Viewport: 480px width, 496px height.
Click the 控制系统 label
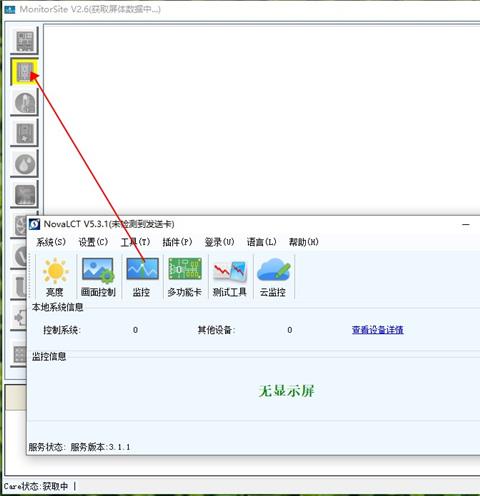[62, 330]
